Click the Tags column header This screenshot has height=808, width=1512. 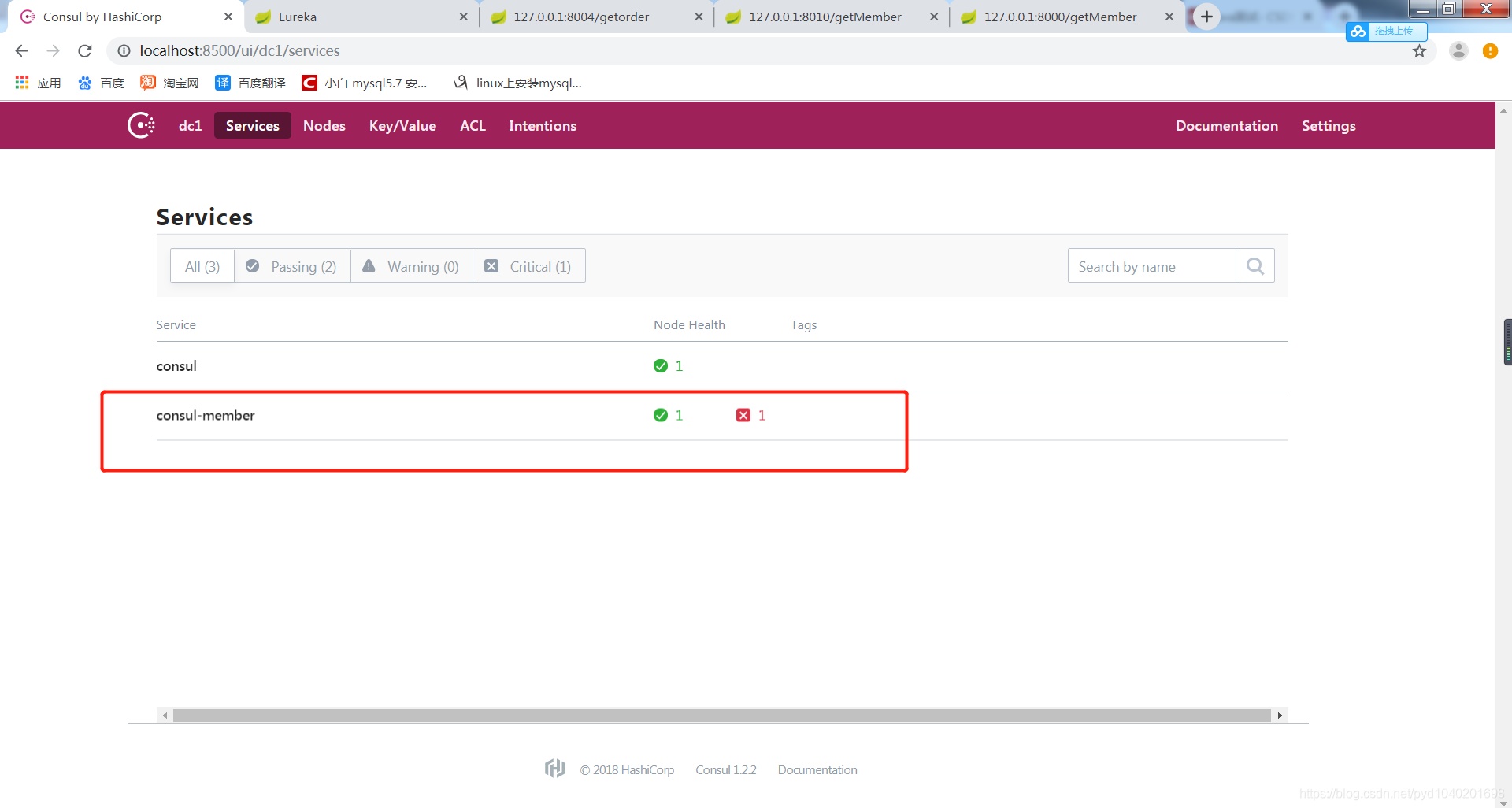tap(803, 324)
